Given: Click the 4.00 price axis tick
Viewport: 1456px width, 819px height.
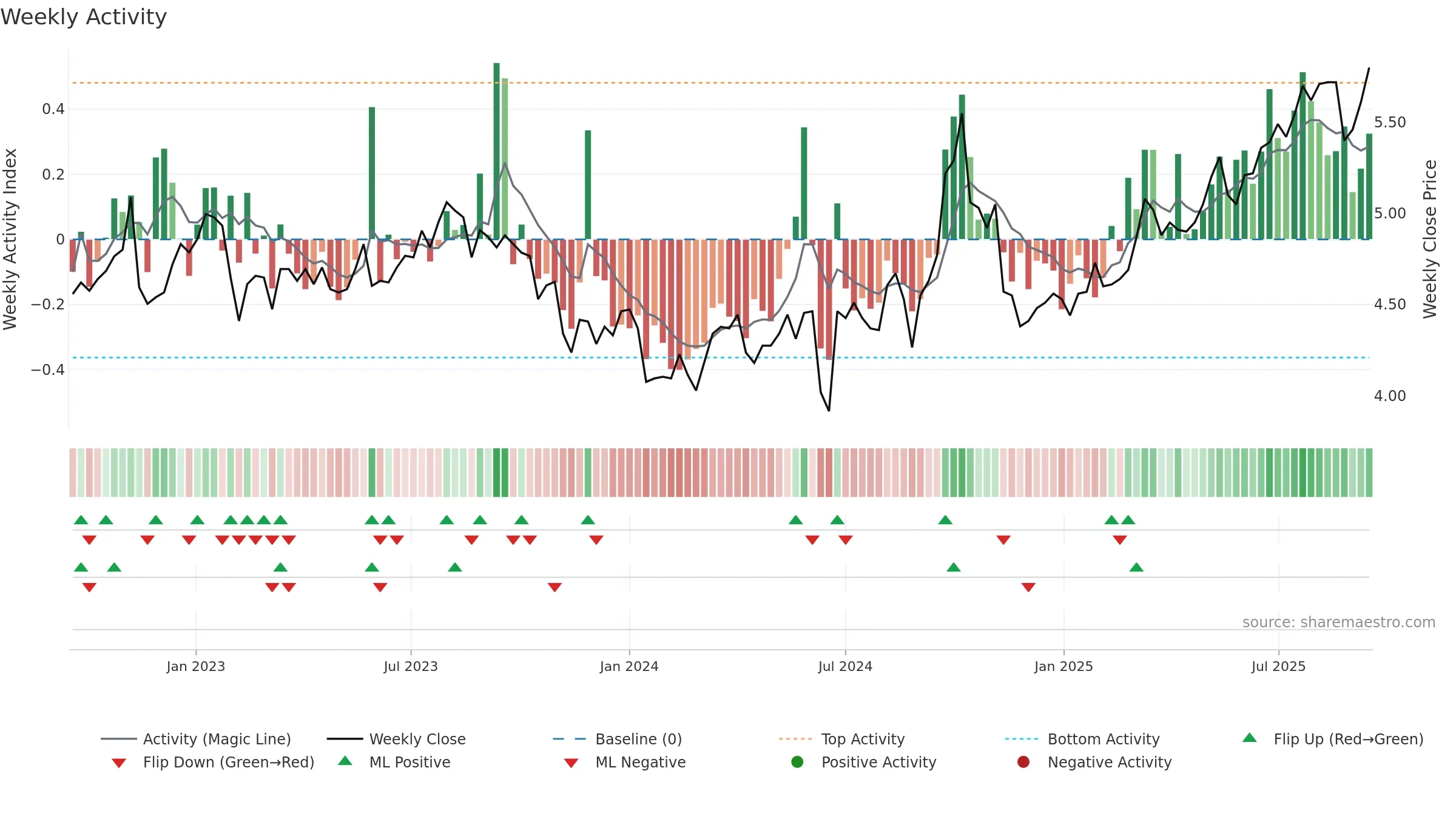Looking at the screenshot, I should click(1390, 396).
